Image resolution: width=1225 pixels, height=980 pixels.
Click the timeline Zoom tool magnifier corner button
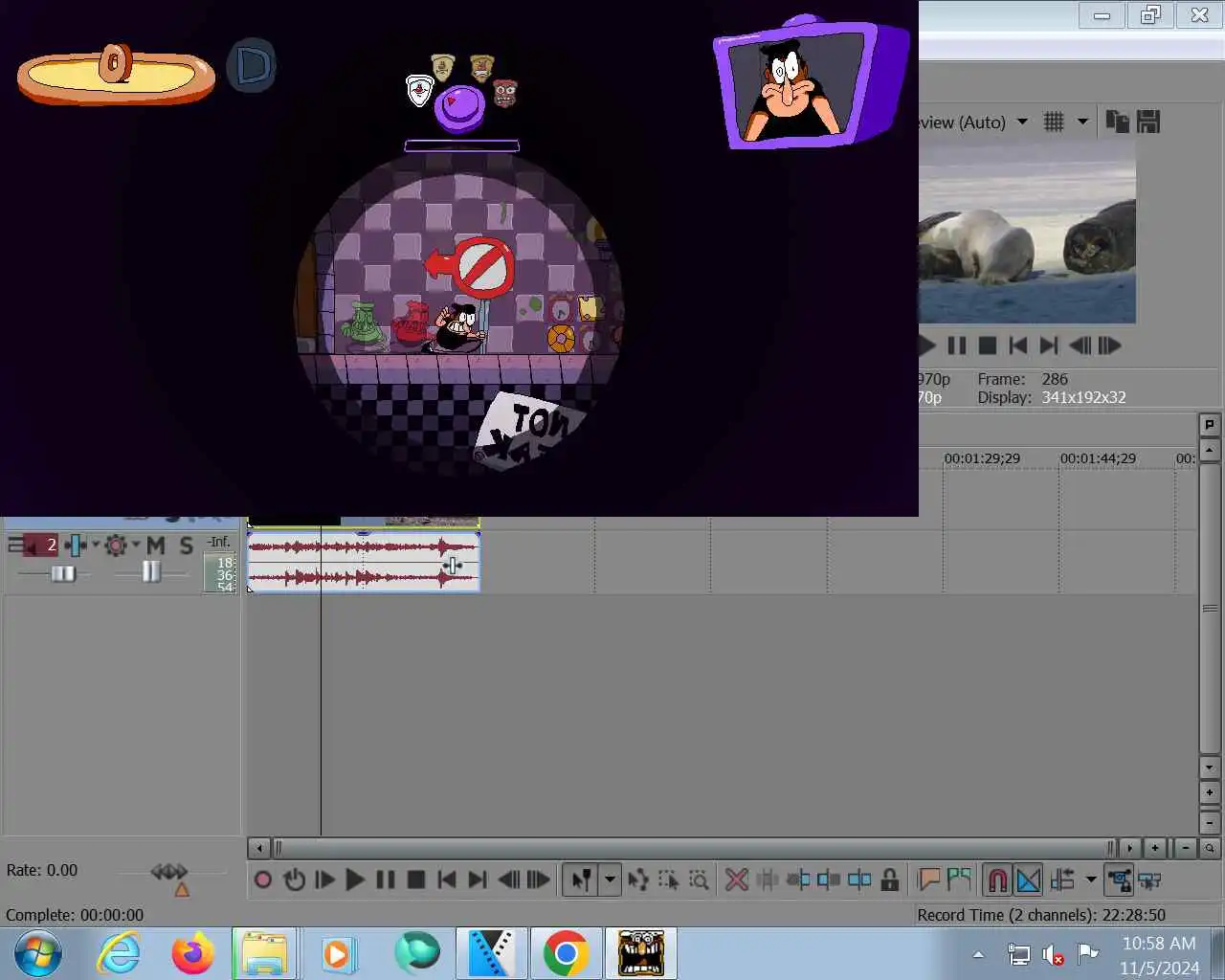pos(1210,848)
